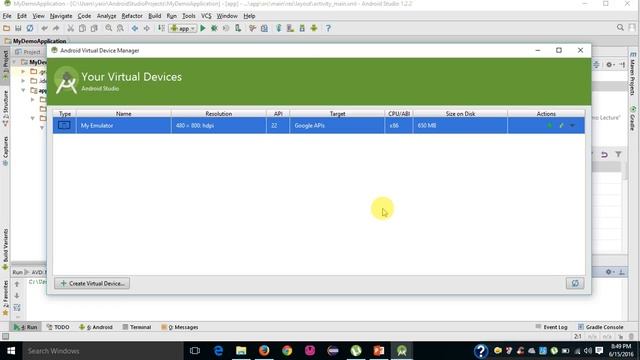Screen dimensions: 640x360
Task: Run the app with green play button
Action: 203,28
